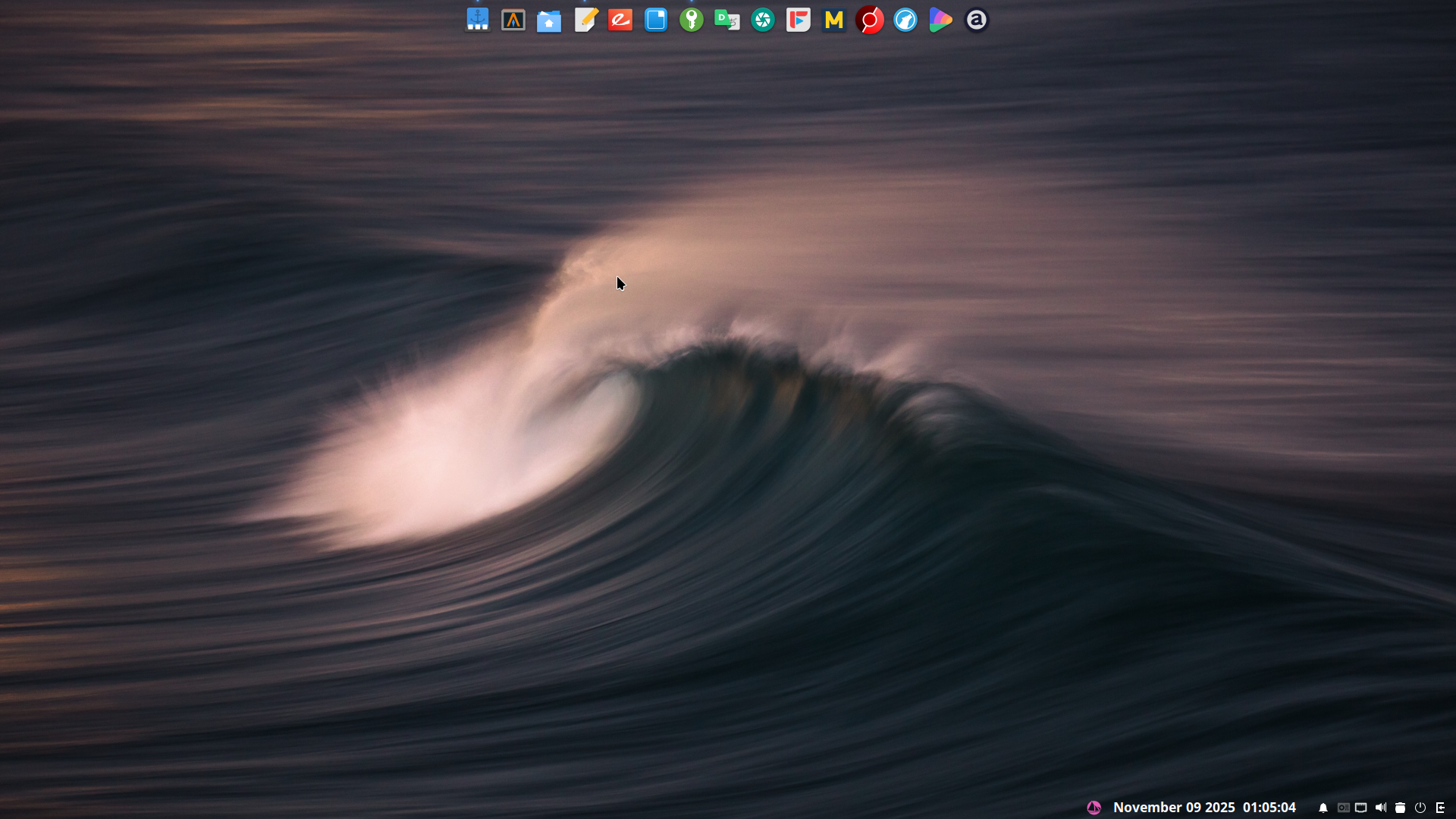Launch the blue square notes app
Image resolution: width=1456 pixels, height=819 pixels.
pos(656,20)
